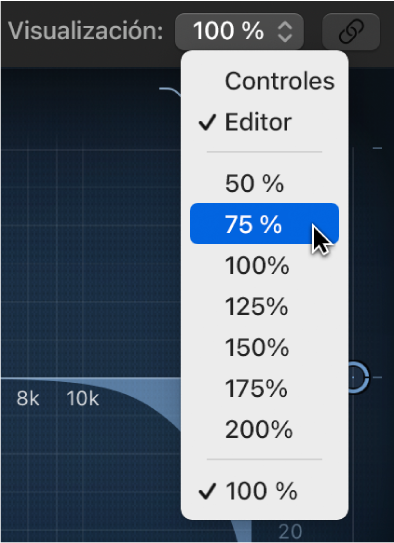Choose the checked Editor view option
The image size is (394, 543).
[x=265, y=122]
